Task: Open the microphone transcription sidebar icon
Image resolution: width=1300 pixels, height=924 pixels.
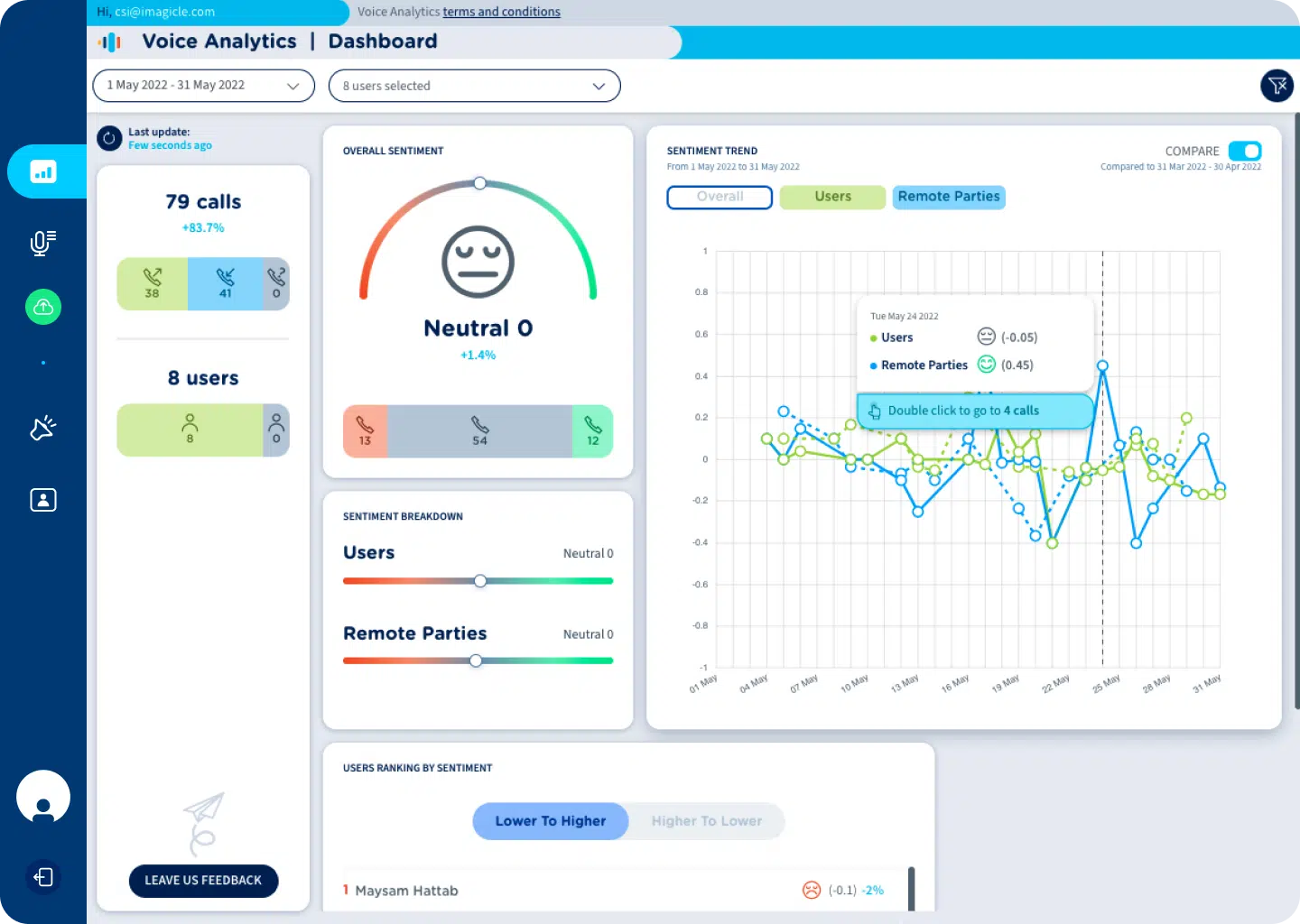Action: [x=43, y=242]
